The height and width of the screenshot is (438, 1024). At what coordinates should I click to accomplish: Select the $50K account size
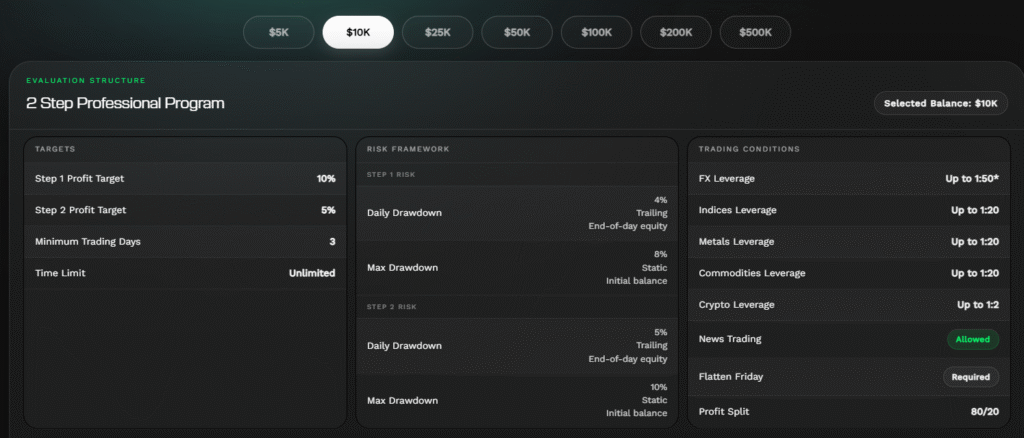tap(517, 32)
